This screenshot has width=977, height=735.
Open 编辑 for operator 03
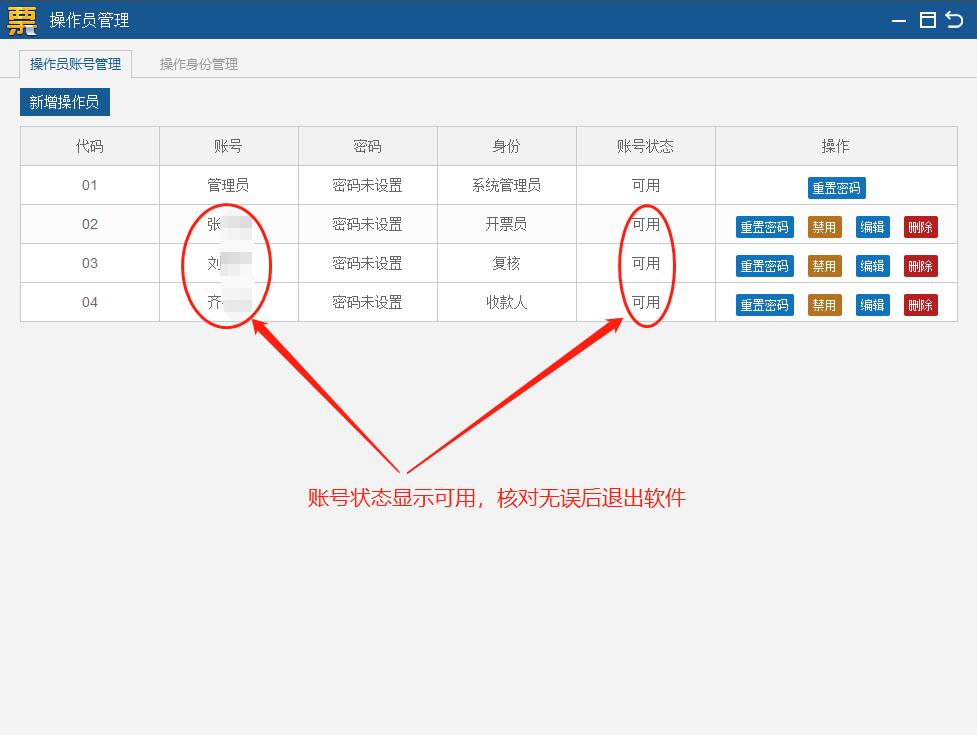pos(871,266)
